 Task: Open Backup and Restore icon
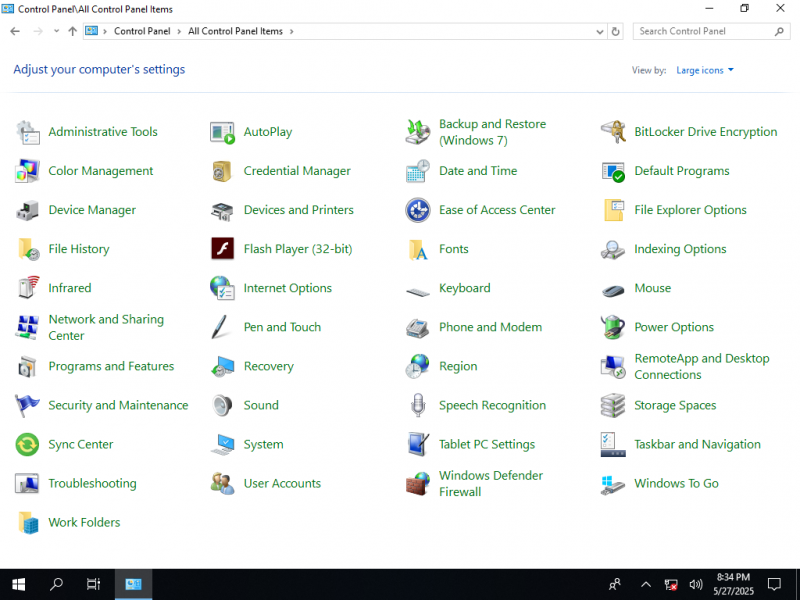tap(418, 132)
